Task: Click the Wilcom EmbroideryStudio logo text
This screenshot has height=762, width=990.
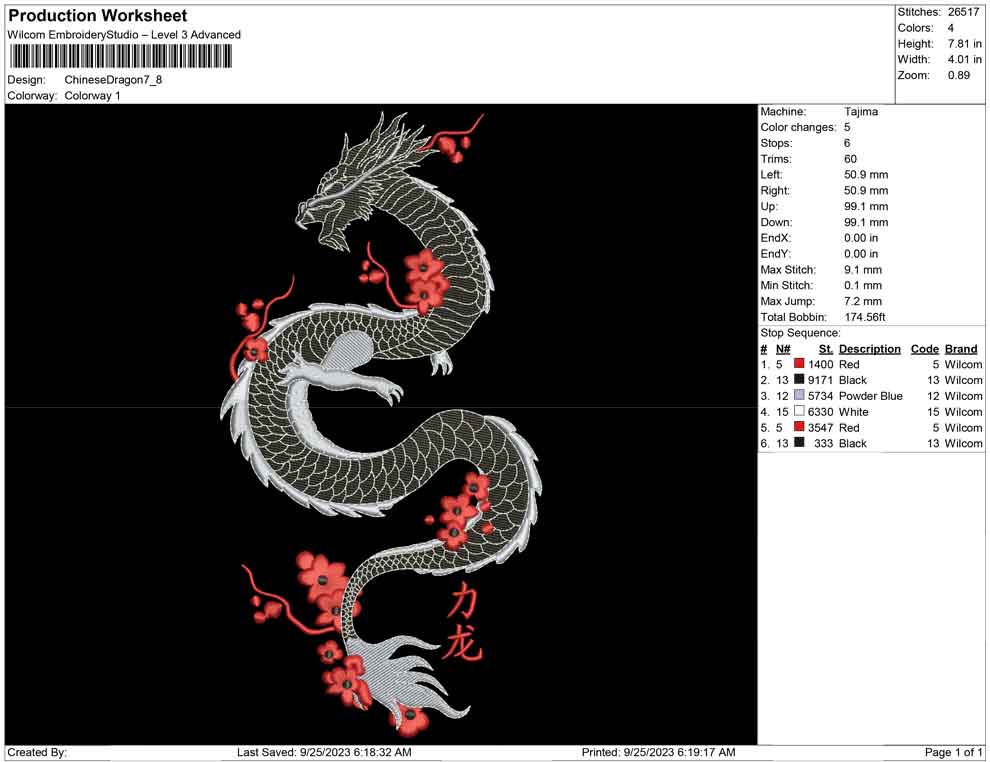Action: (x=123, y=34)
